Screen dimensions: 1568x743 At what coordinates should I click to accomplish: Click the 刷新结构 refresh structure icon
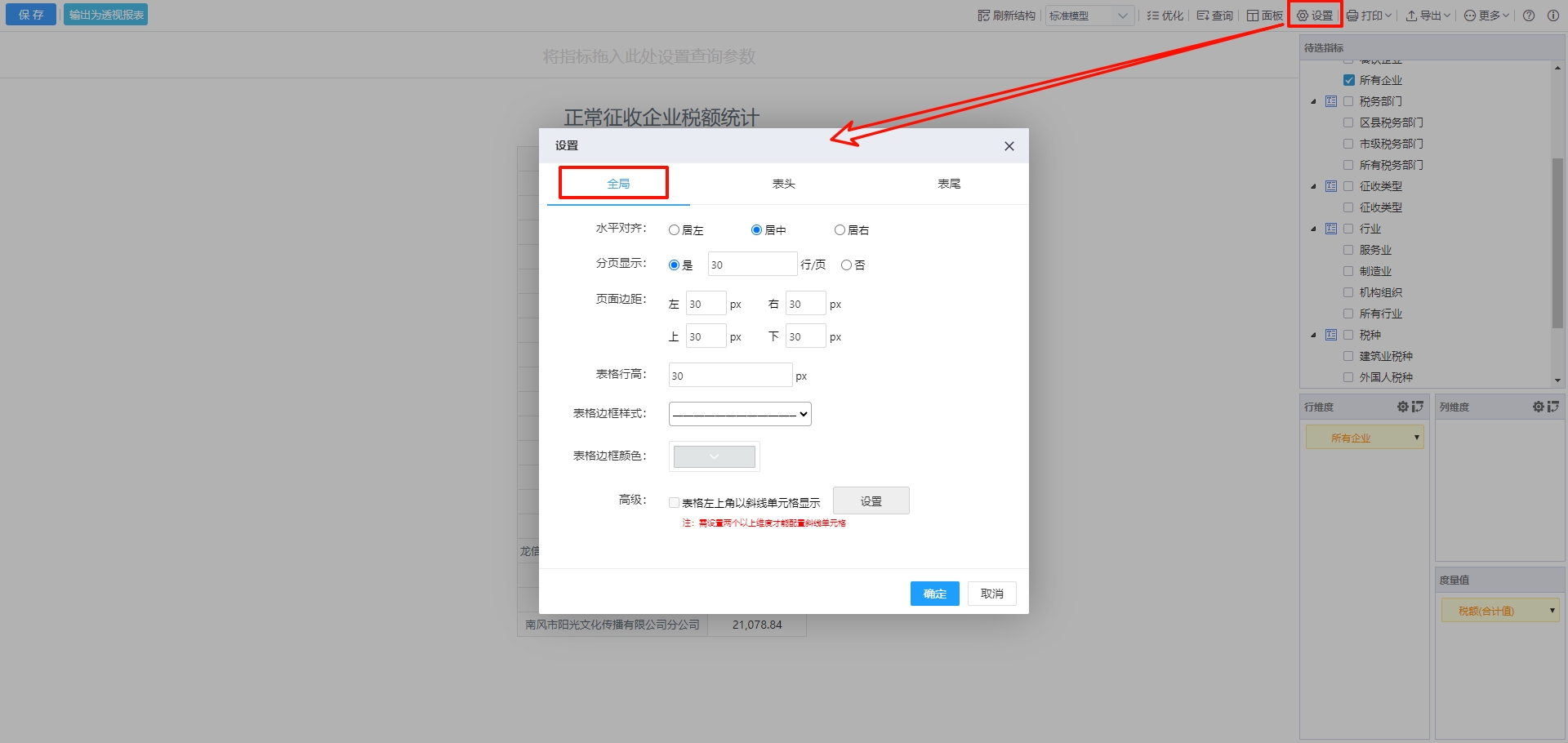point(983,16)
